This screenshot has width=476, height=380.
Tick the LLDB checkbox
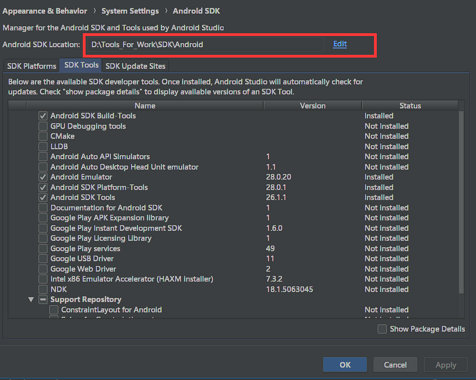tap(43, 146)
